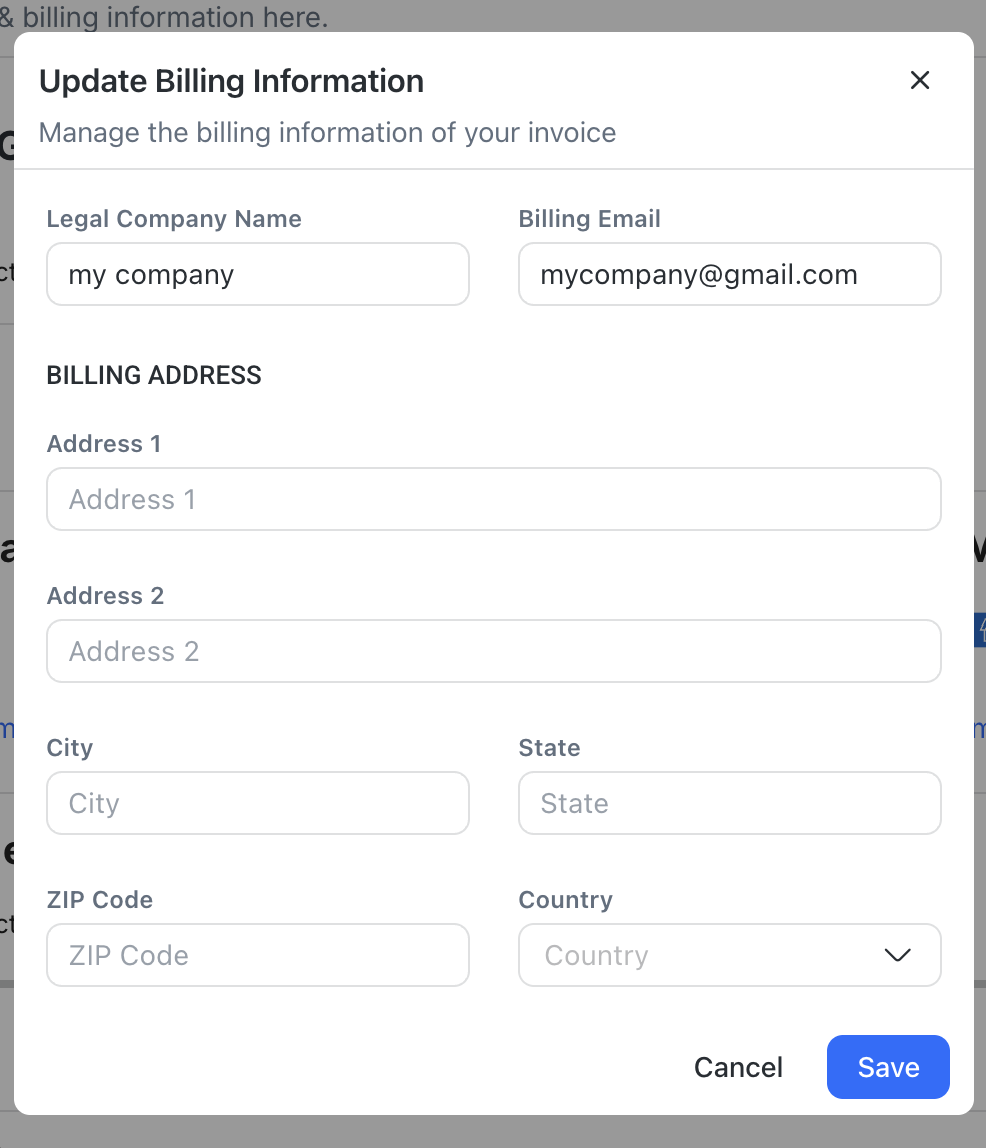Save the billing information
Viewport: 986px width, 1148px height.
pos(888,1067)
